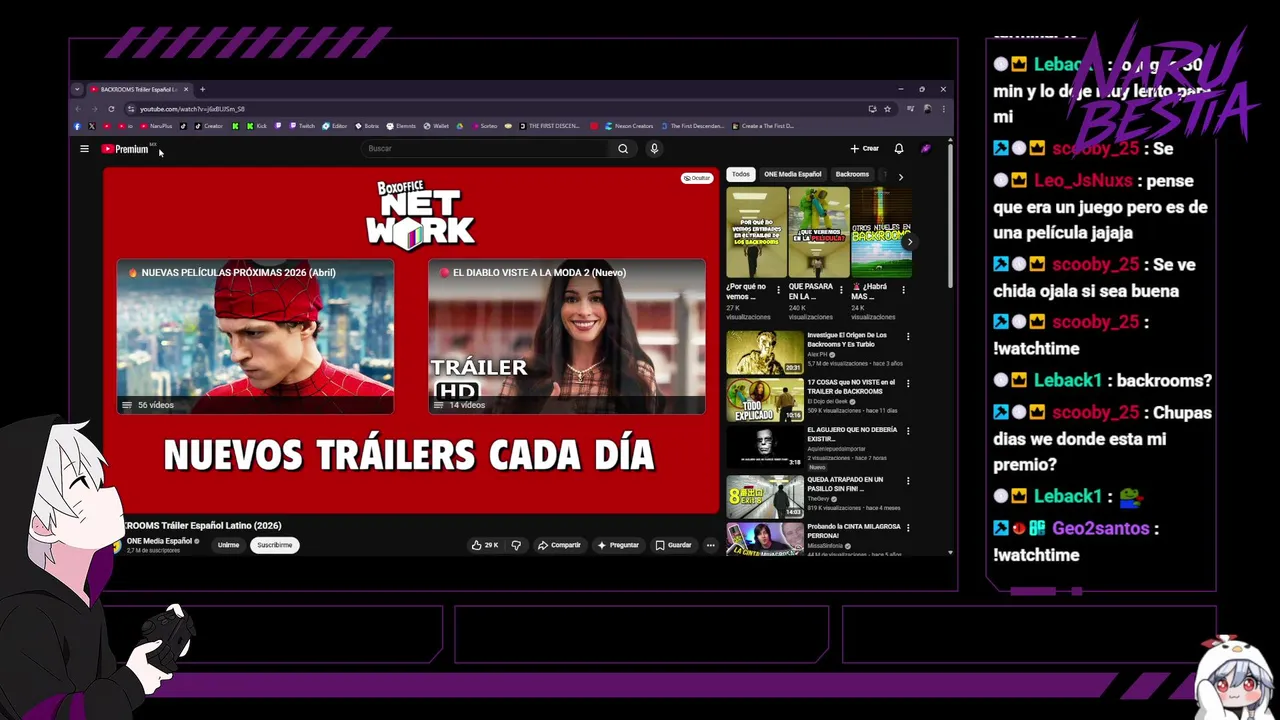Viewport: 1280px width, 720px height.
Task: Open a new browser tab
Action: (202, 89)
